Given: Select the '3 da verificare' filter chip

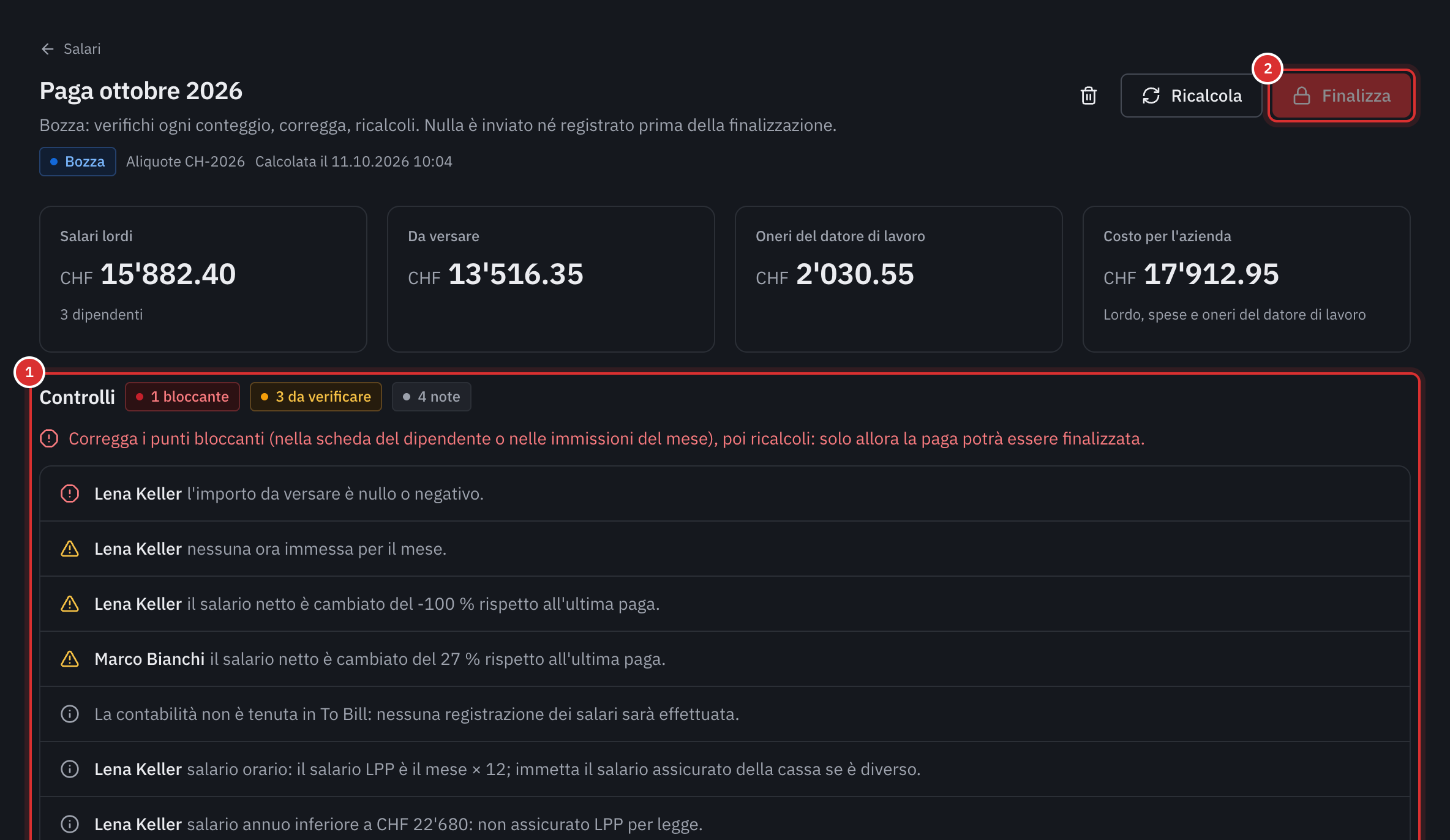Looking at the screenshot, I should coord(316,397).
